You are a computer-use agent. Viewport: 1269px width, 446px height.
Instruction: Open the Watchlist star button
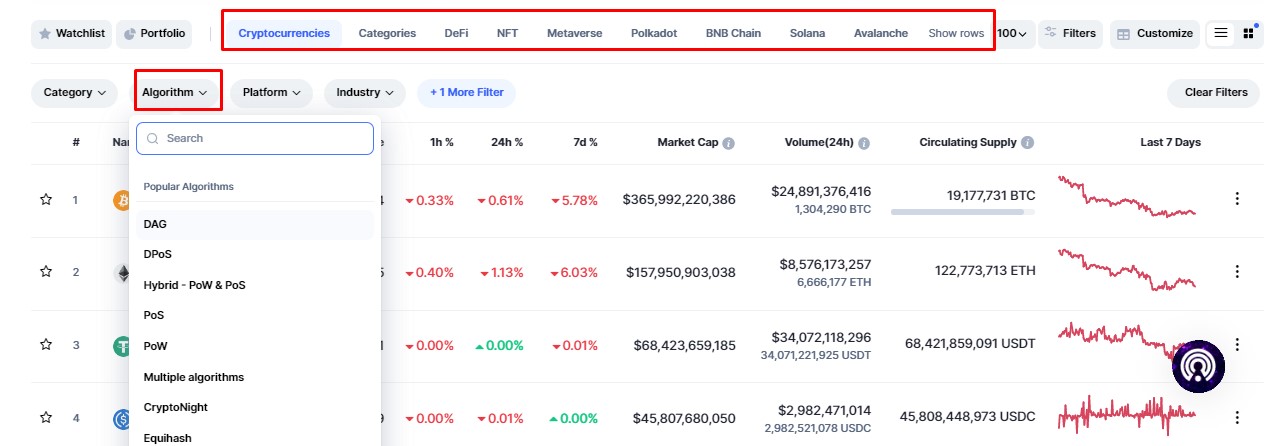coord(71,34)
